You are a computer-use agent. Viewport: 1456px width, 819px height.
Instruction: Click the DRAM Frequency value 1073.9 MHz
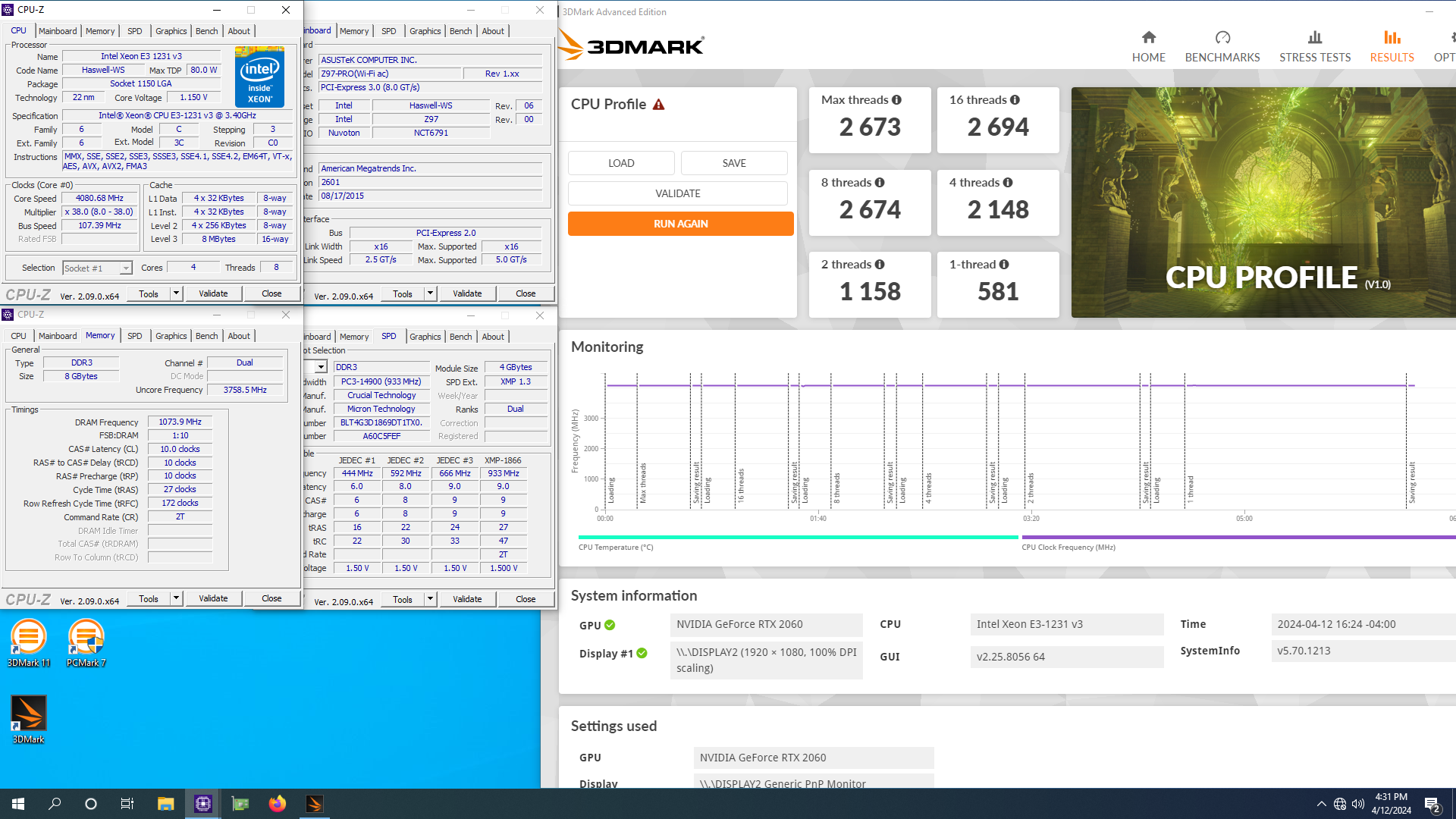180,422
